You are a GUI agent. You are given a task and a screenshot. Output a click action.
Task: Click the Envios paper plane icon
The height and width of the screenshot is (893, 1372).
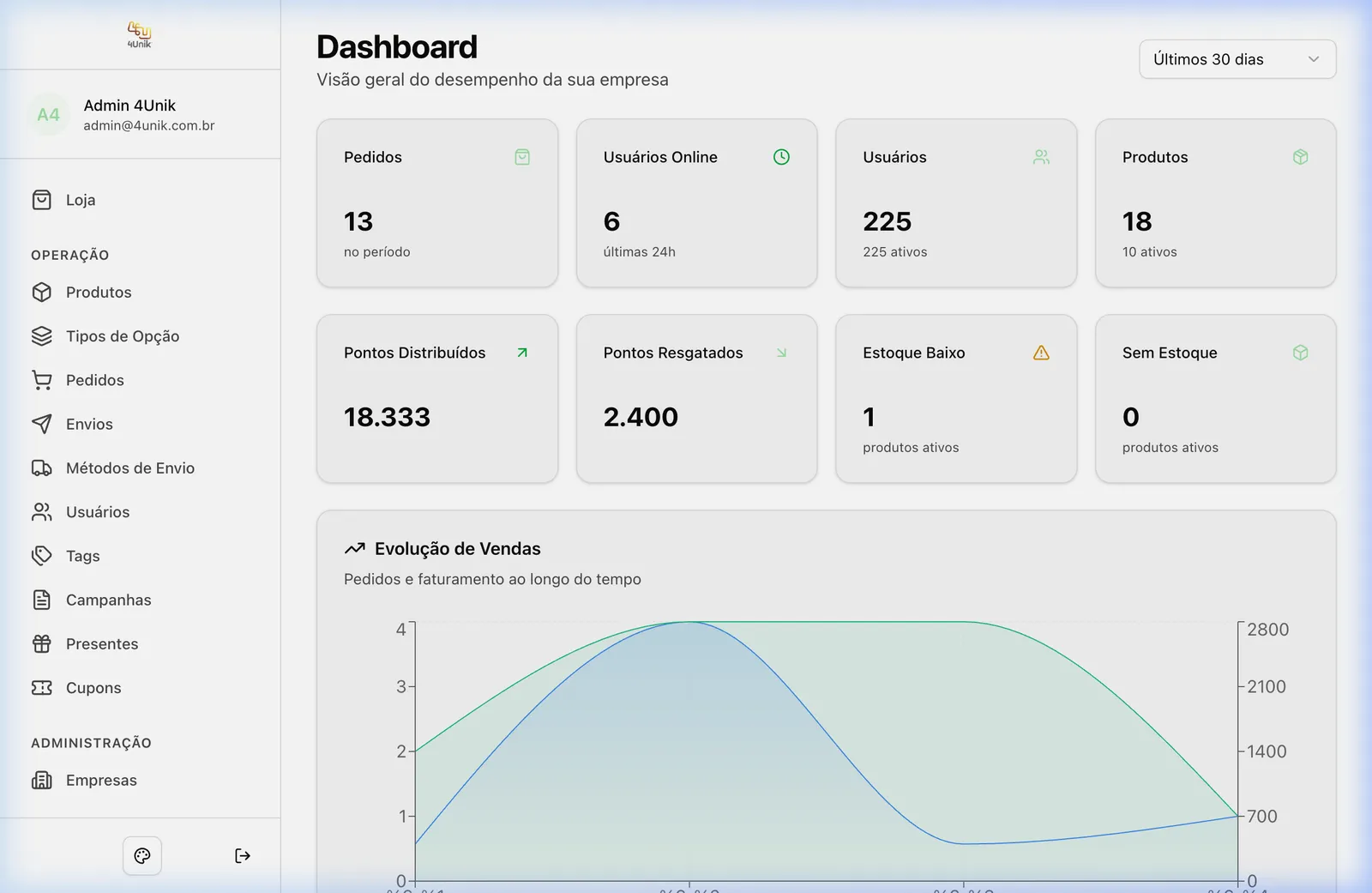[41, 424]
